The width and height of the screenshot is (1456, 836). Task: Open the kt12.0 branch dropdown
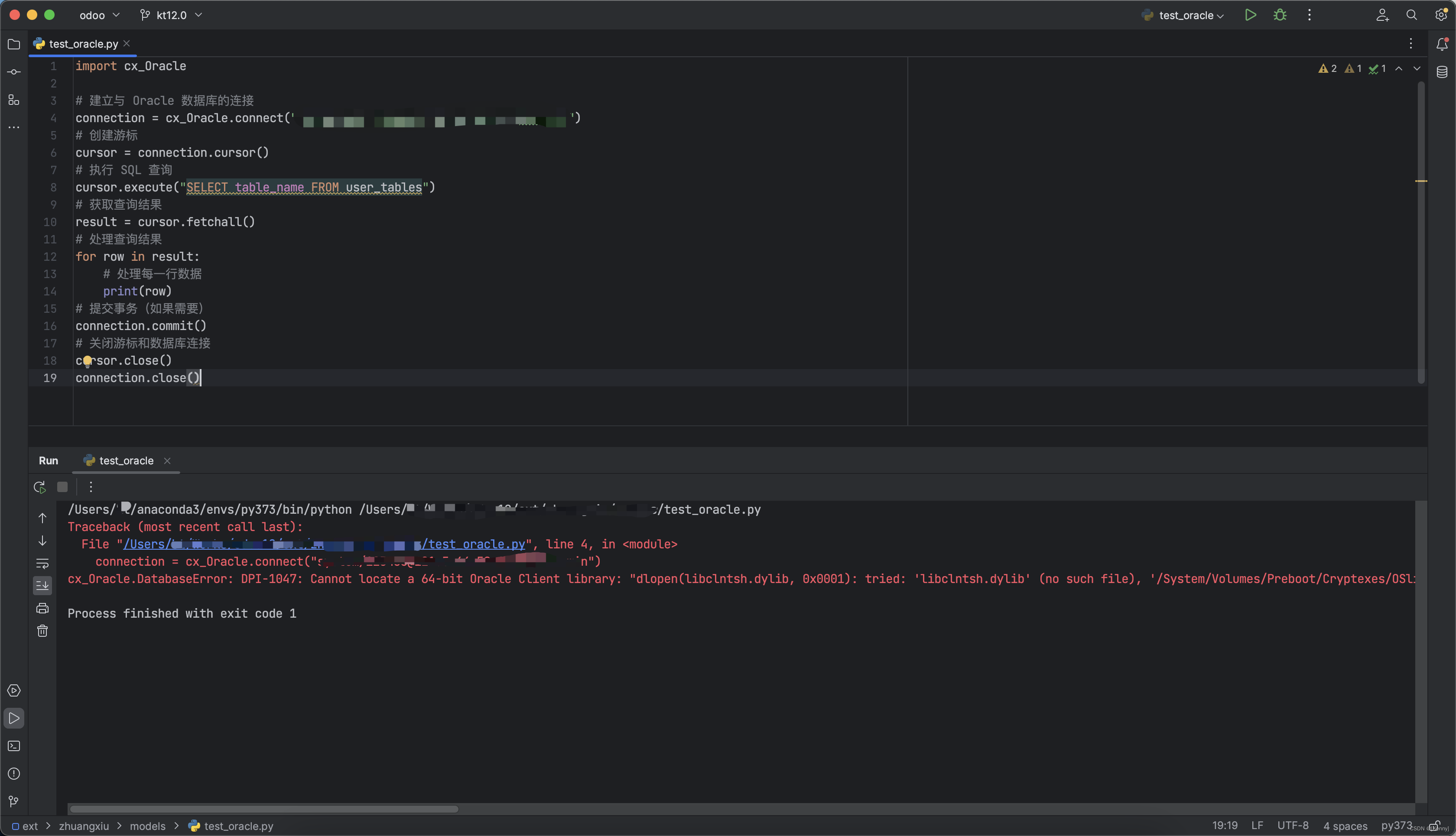coord(171,15)
